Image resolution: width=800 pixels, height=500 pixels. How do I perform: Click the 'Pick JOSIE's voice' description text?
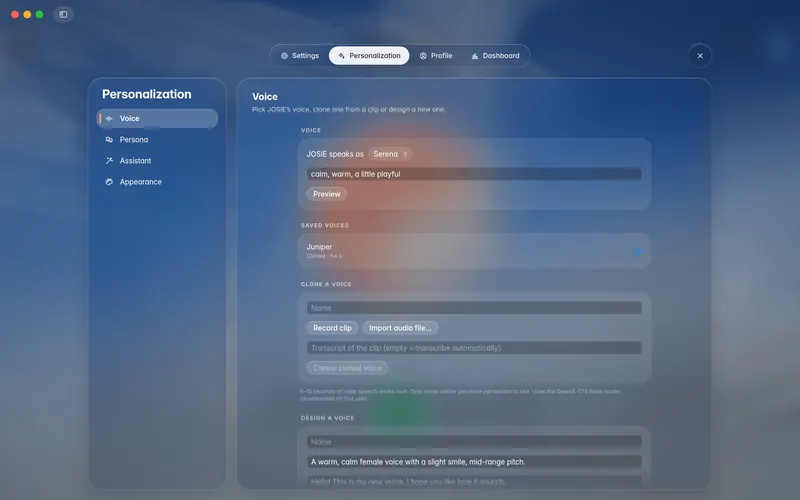coord(348,109)
